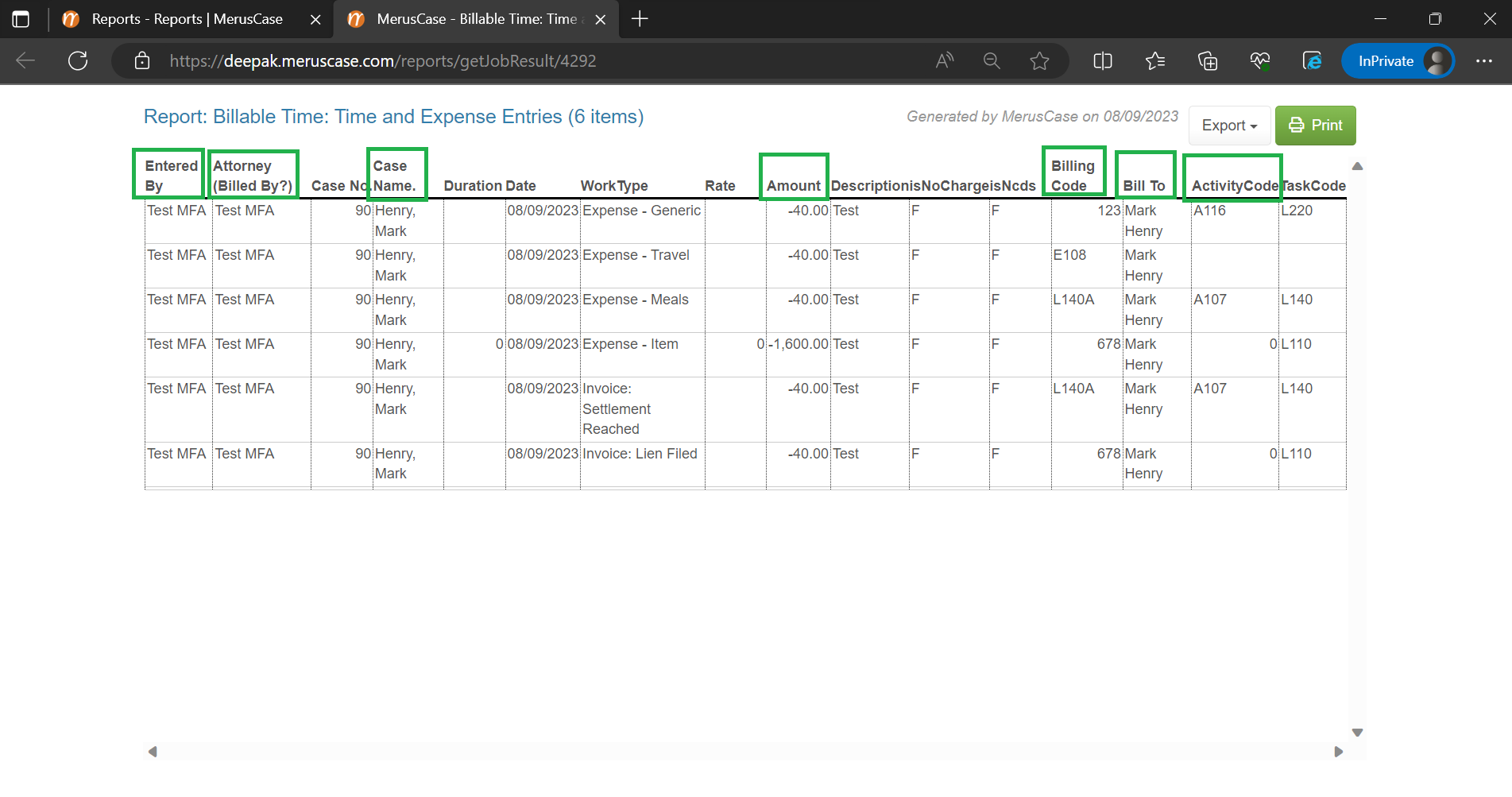This screenshot has width=1512, height=797.
Task: Click the Entered By column header
Action: (x=171, y=176)
